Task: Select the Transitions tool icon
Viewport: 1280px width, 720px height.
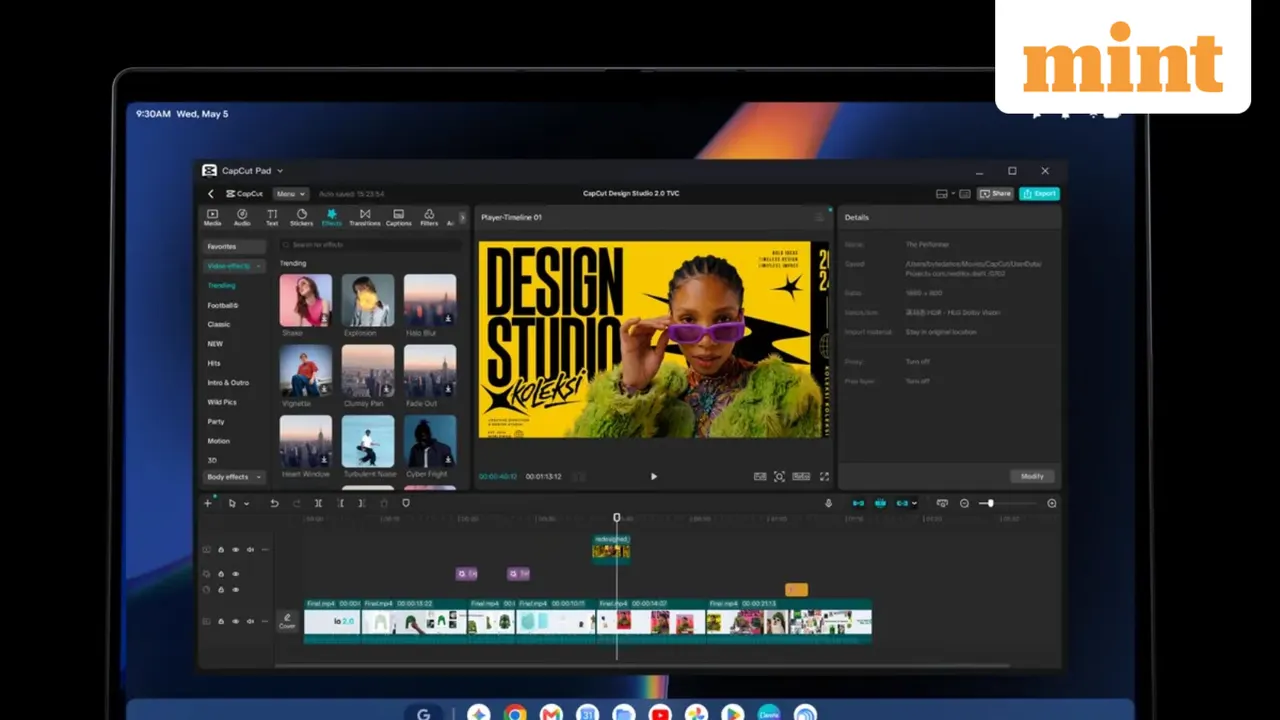Action: click(x=365, y=217)
